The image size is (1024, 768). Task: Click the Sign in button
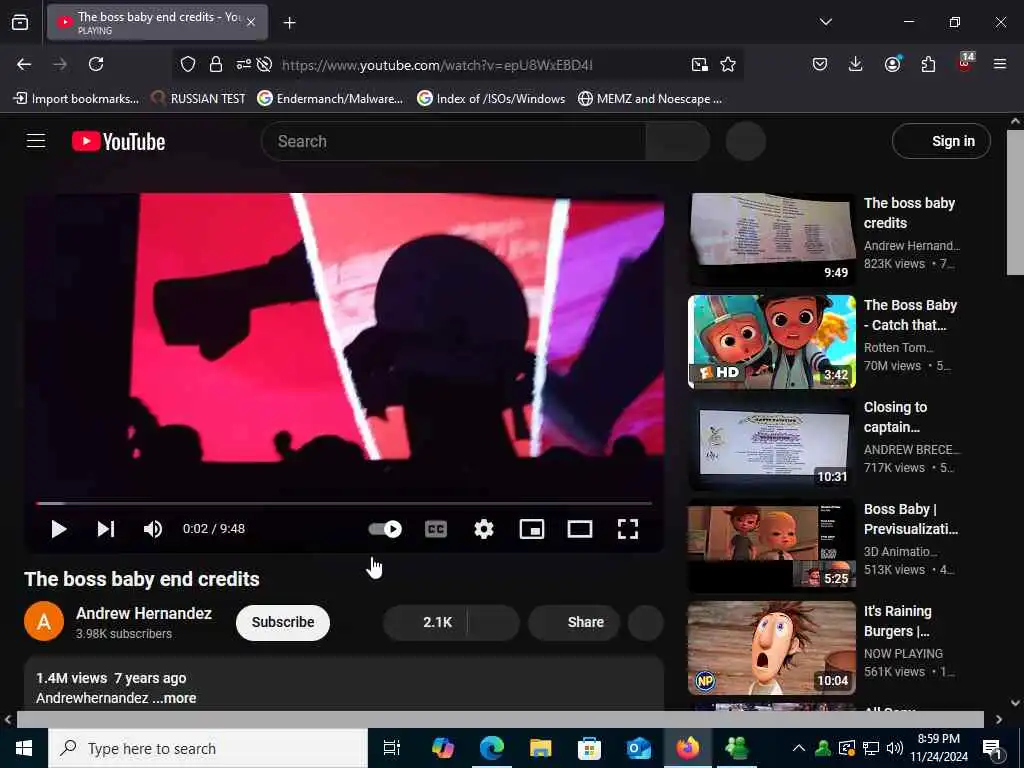pos(941,141)
